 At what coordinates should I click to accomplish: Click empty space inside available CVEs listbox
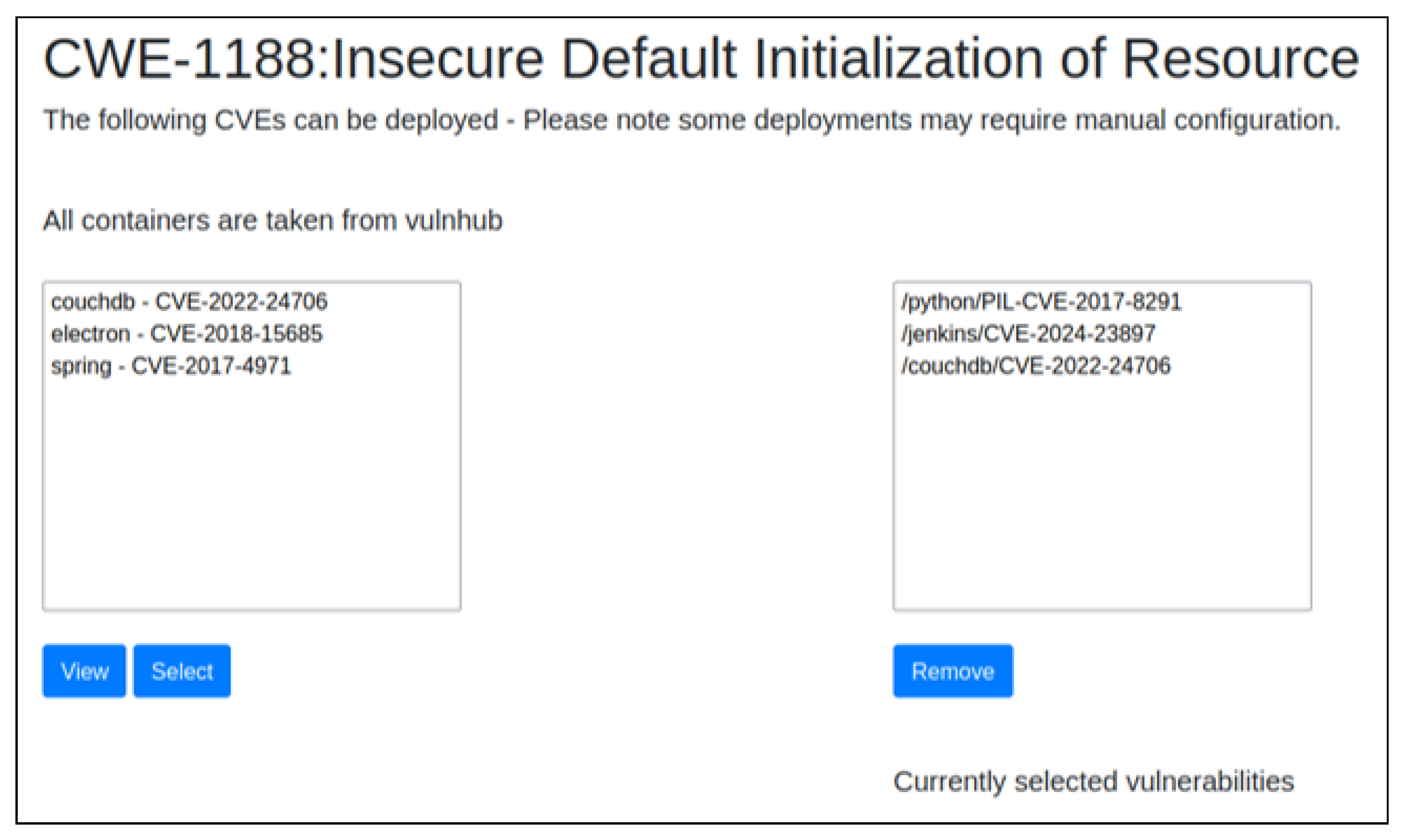point(251,498)
